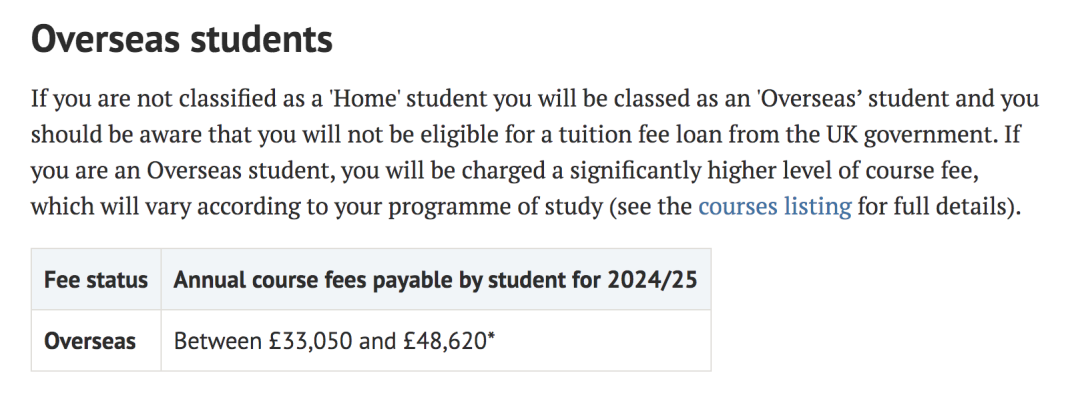
Task: Click the Annual course fees column header
Action: [x=436, y=279]
